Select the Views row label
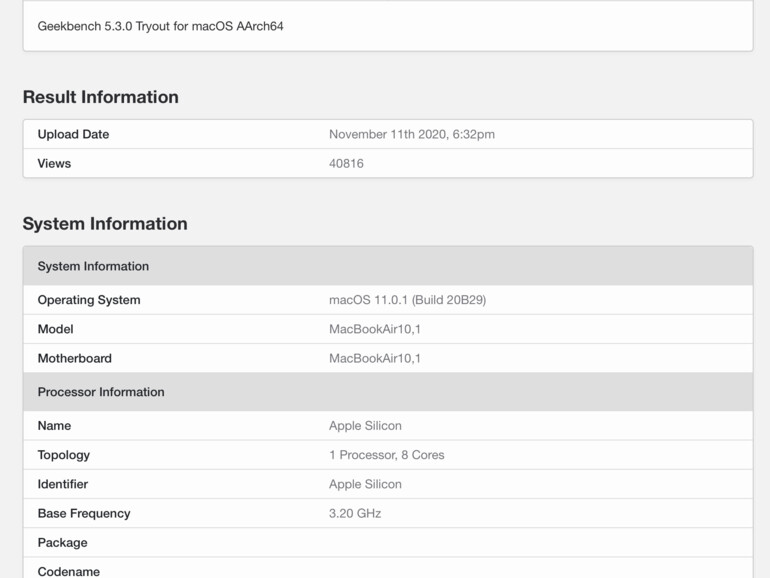 [54, 163]
